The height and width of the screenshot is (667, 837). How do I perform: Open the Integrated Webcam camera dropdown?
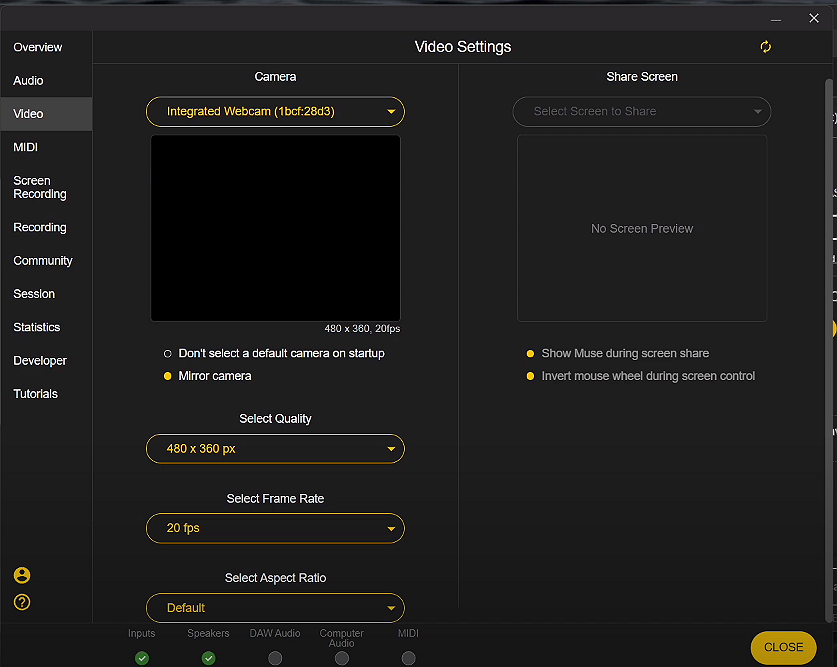(275, 112)
